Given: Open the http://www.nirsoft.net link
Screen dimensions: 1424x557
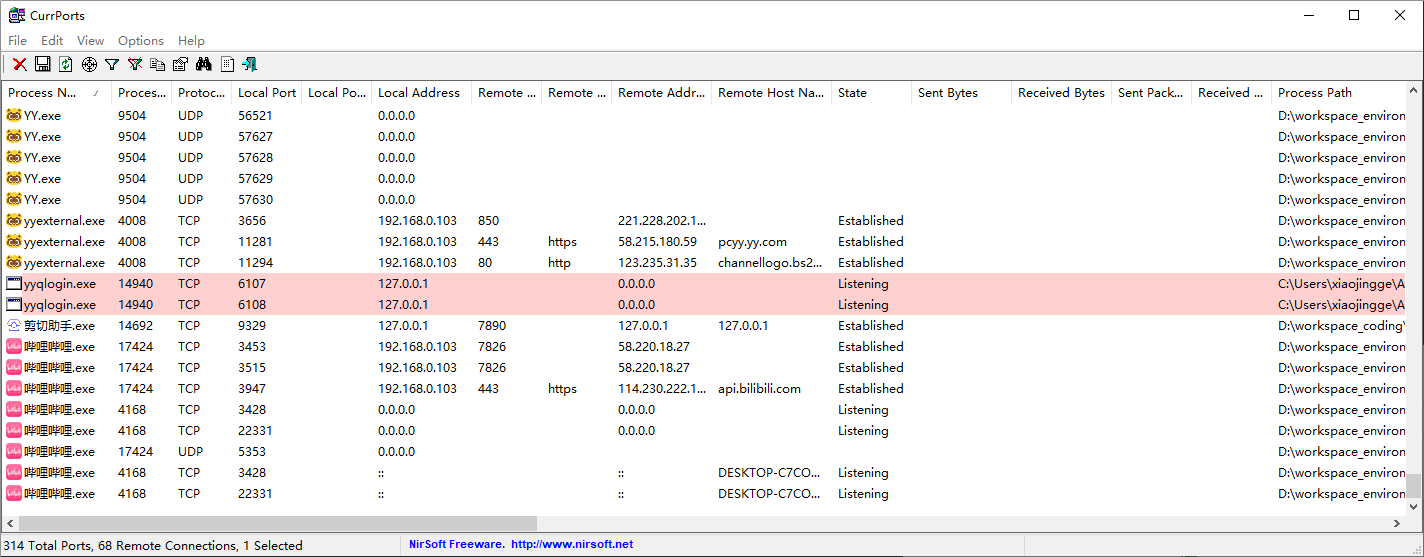Looking at the screenshot, I should 572,544.
